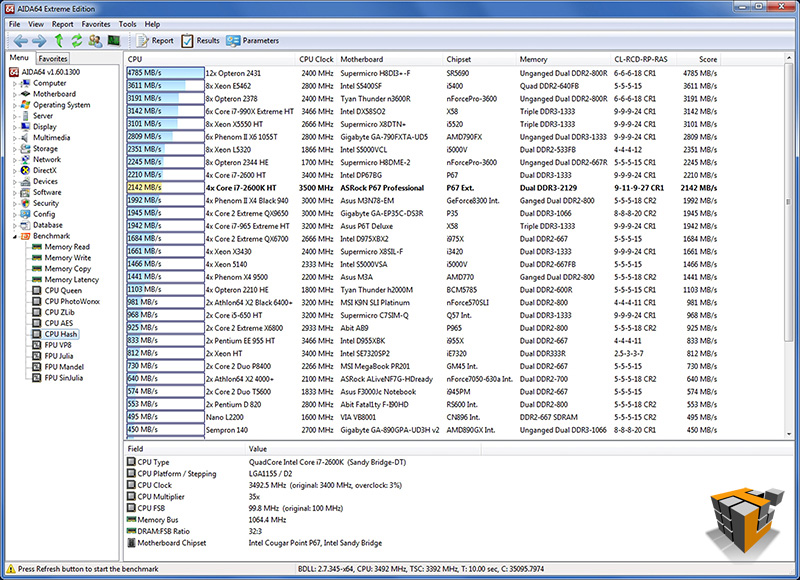Sort results by Score column header
The height and width of the screenshot is (580, 800).
699,59
